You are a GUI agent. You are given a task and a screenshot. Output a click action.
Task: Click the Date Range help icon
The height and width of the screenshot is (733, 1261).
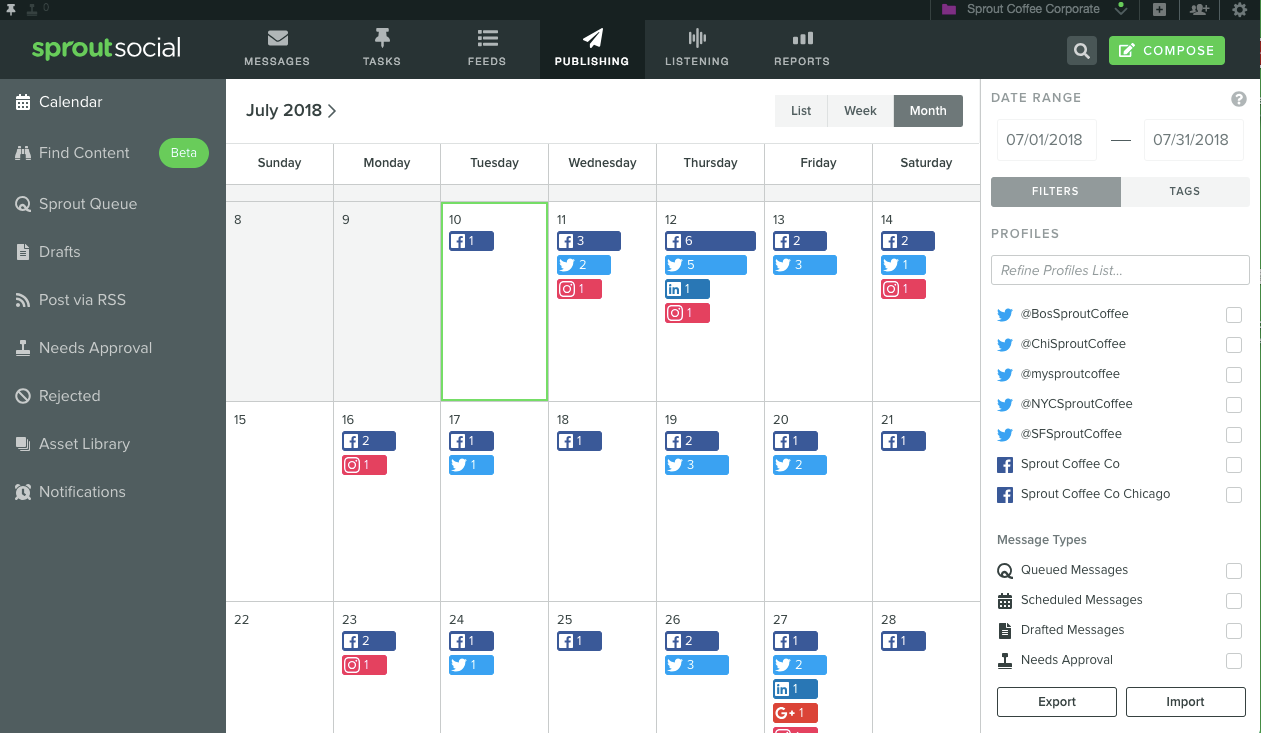tap(1239, 99)
